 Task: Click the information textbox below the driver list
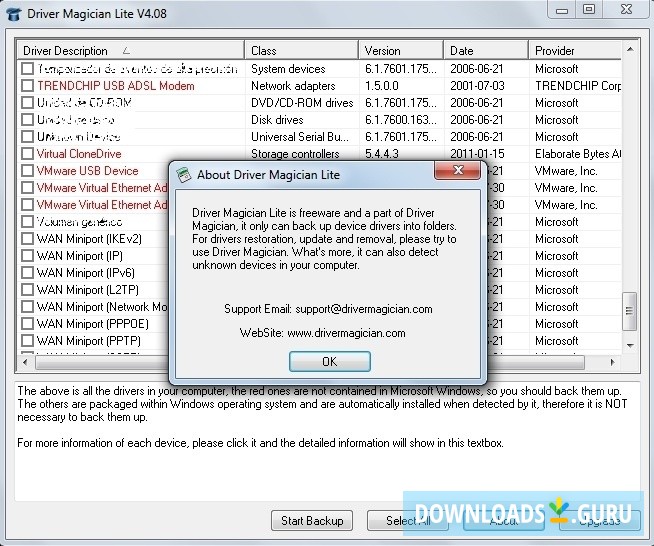point(327,441)
